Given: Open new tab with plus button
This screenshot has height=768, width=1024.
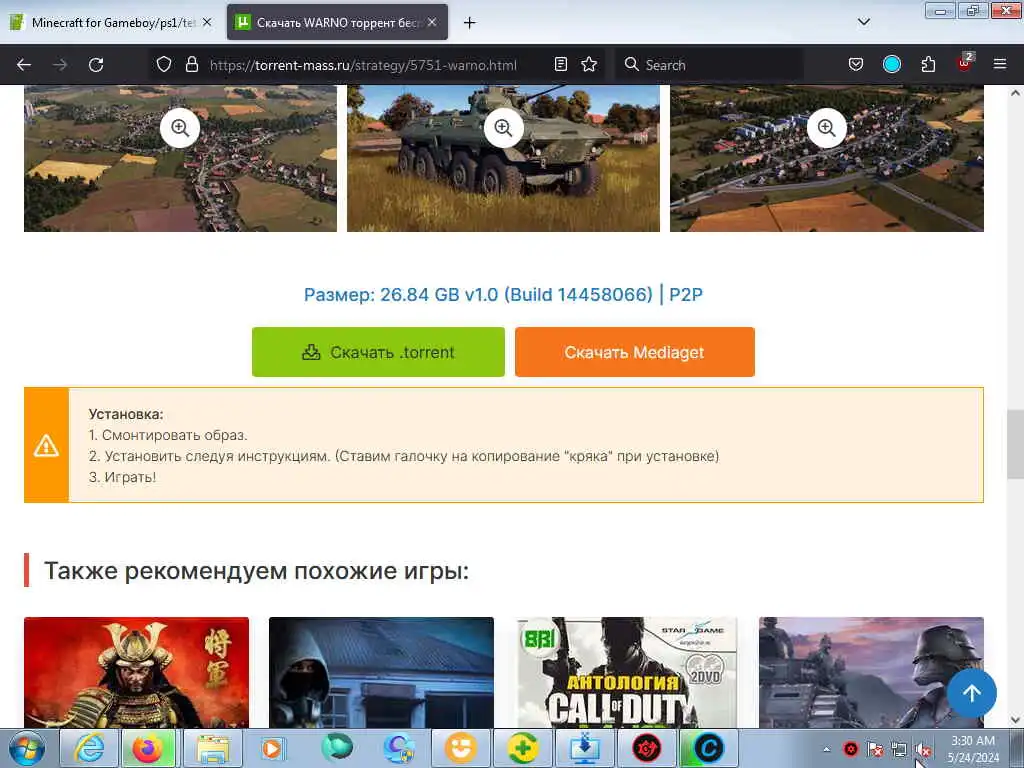Looking at the screenshot, I should click(469, 23).
